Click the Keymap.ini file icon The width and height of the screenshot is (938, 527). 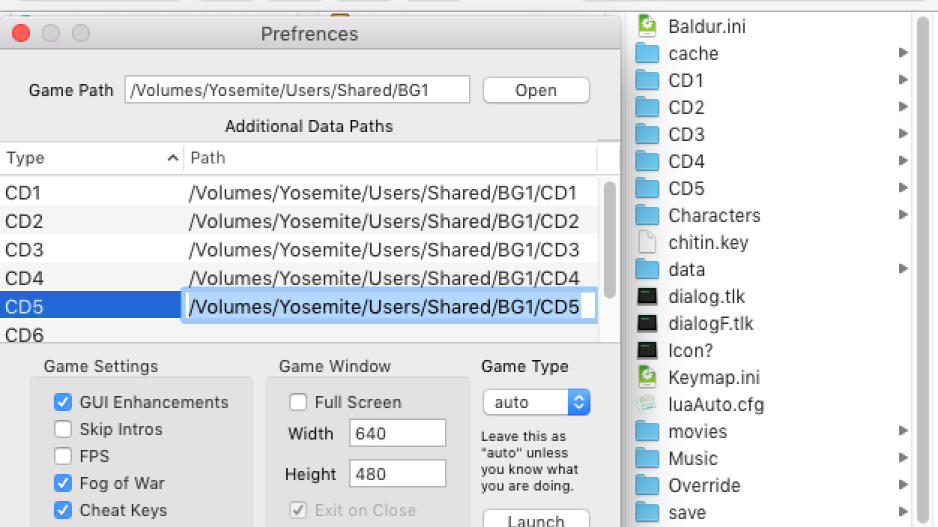(647, 377)
